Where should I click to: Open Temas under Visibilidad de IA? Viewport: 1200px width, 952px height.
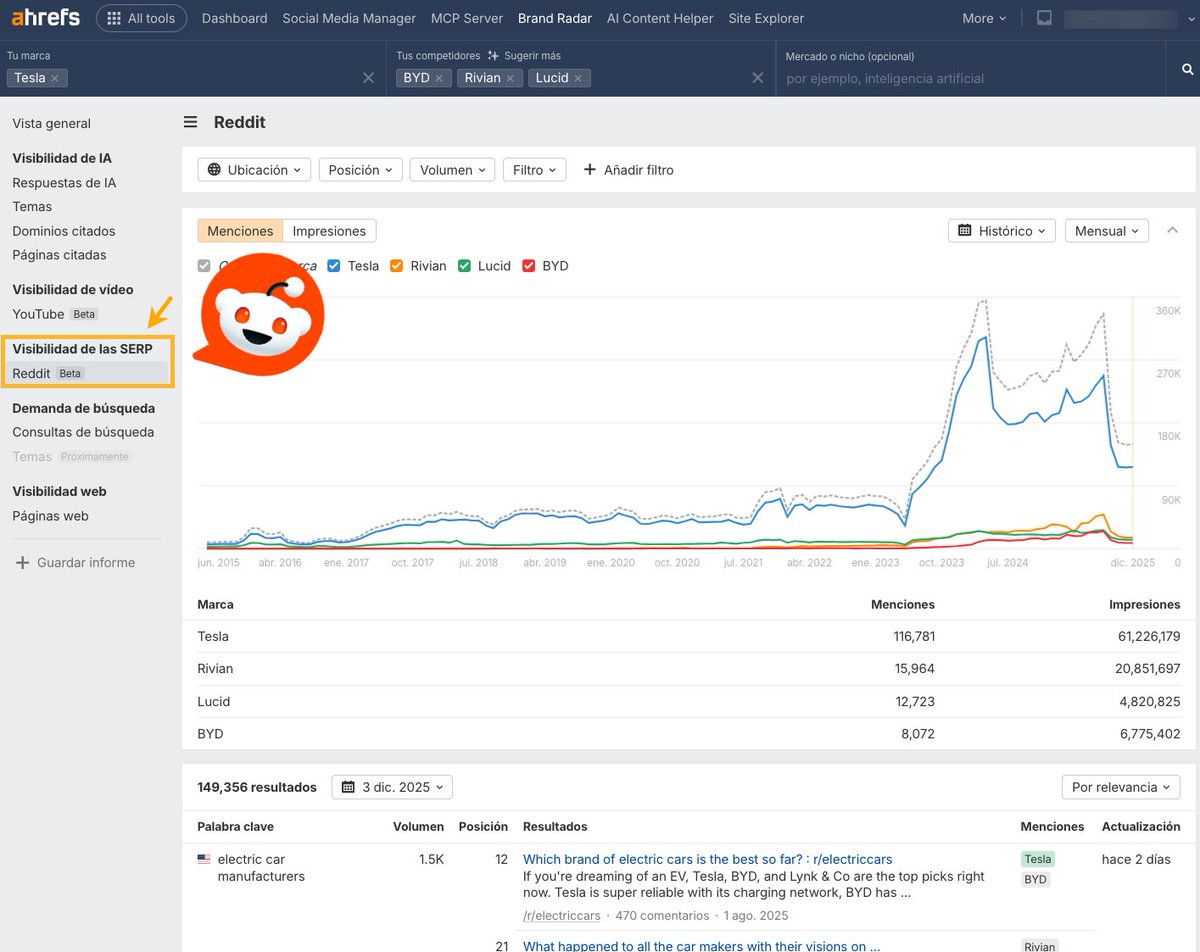coord(32,207)
